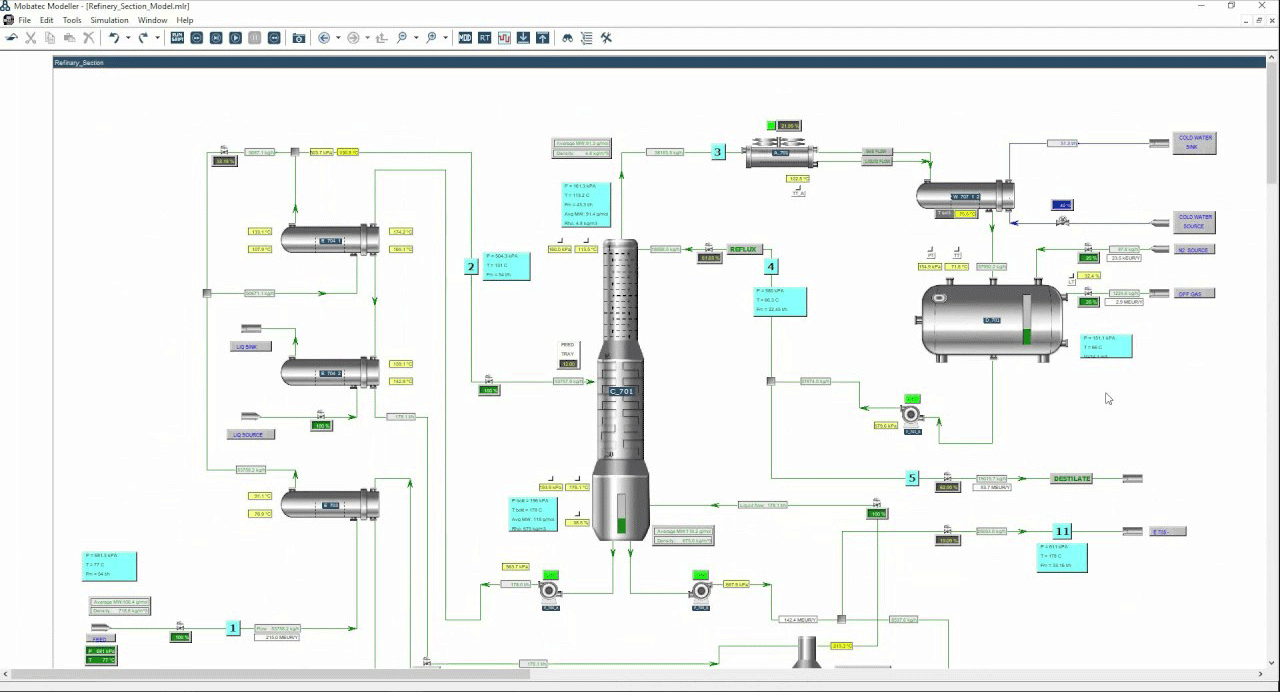The image size is (1280, 692).
Task: Click stream number 2 marker
Action: click(470, 267)
